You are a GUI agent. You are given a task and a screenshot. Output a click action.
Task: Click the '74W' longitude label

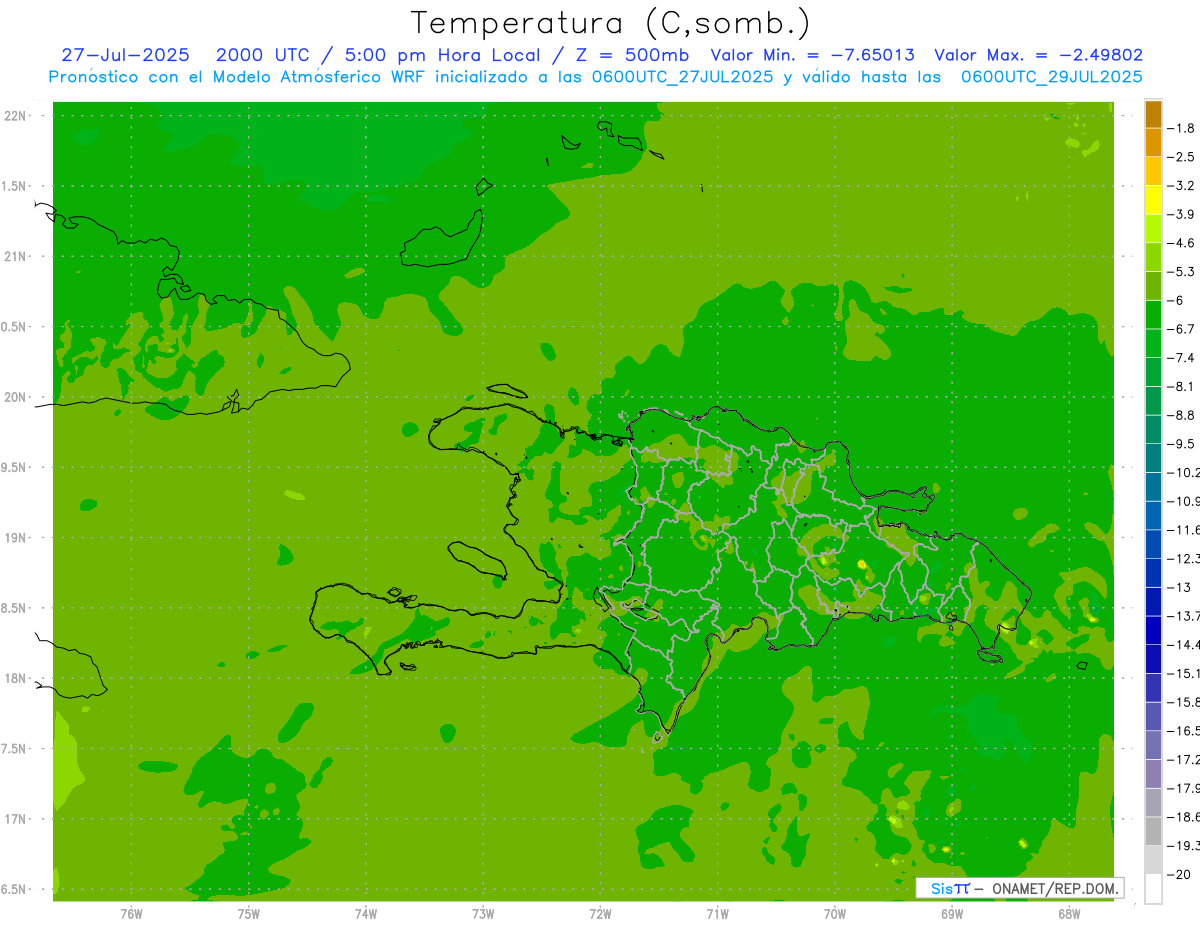pos(366,913)
